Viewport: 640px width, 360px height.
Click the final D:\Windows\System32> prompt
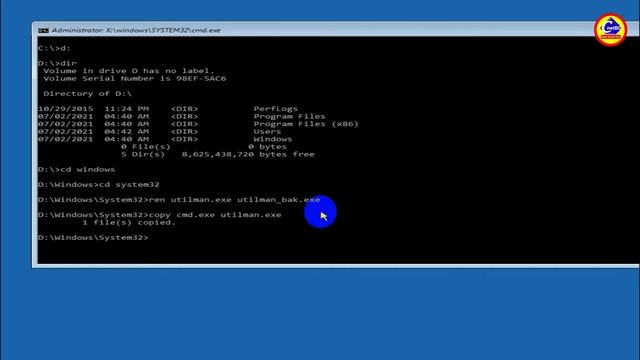pos(93,238)
